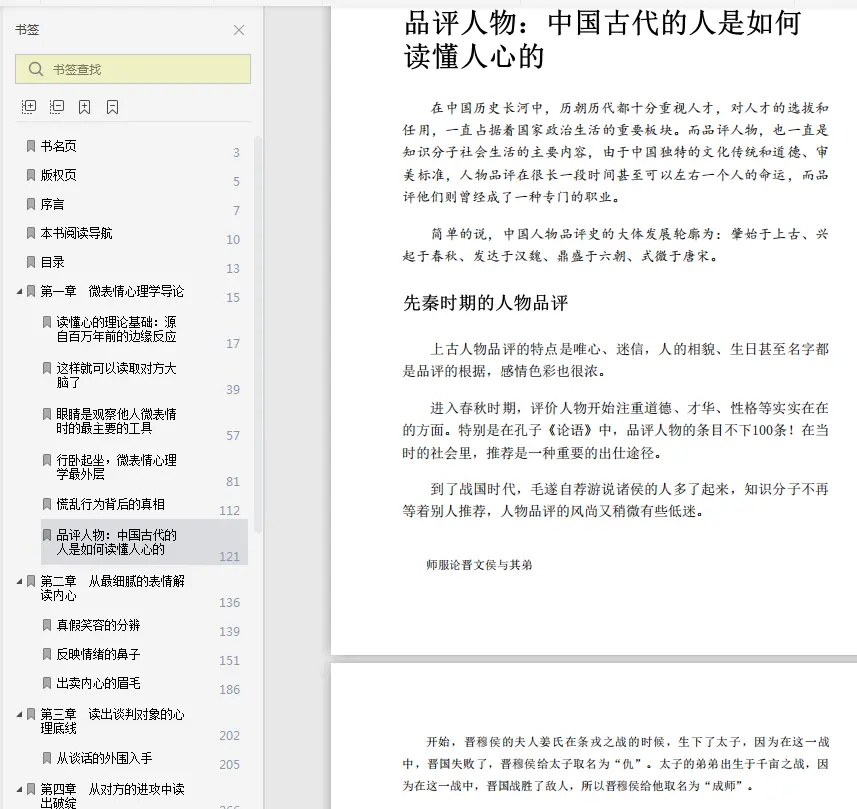857x809 pixels.
Task: Add a new bookmark with the plus-flag icon
Action: pos(85,107)
